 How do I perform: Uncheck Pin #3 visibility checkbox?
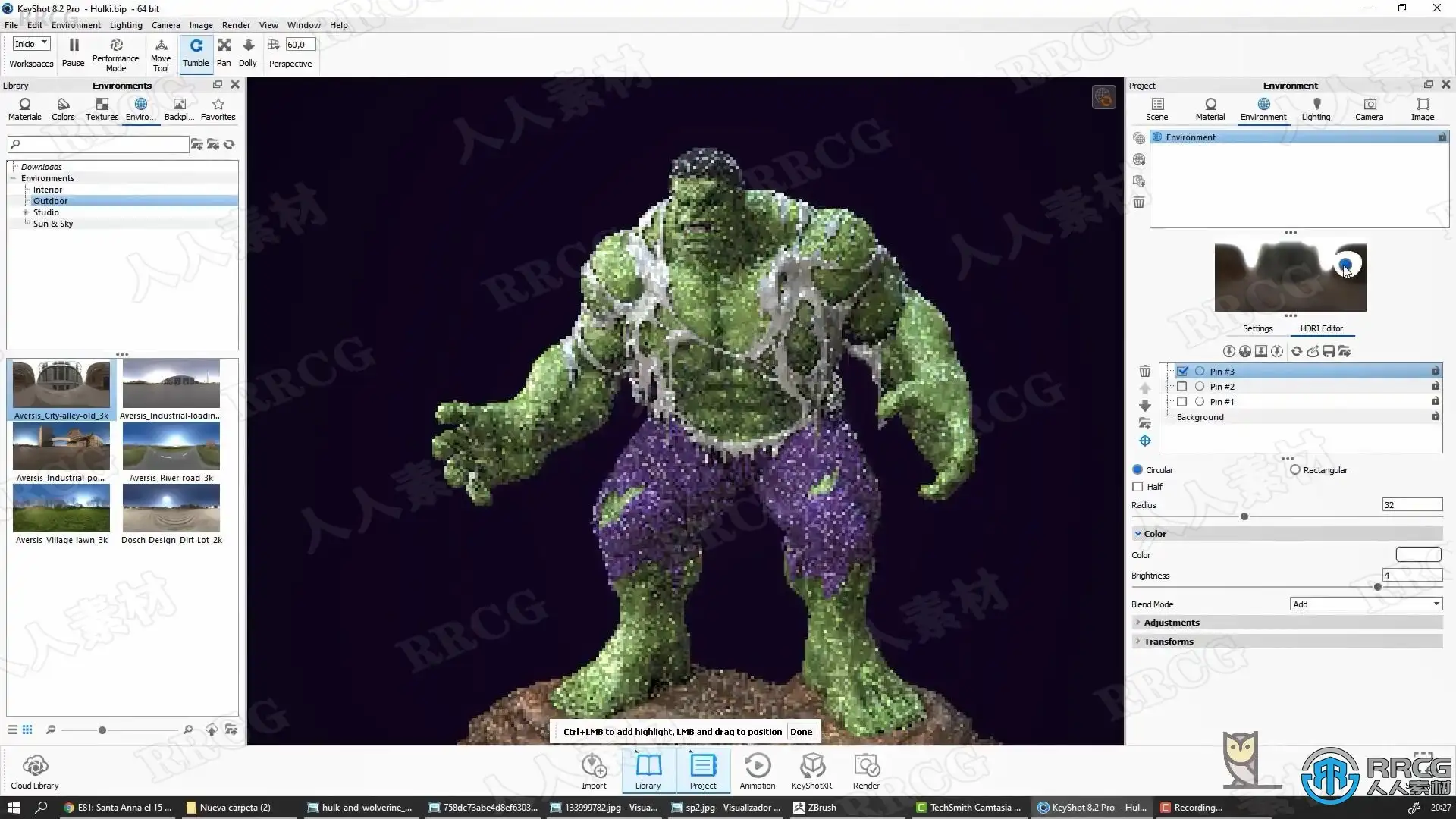1183,372
